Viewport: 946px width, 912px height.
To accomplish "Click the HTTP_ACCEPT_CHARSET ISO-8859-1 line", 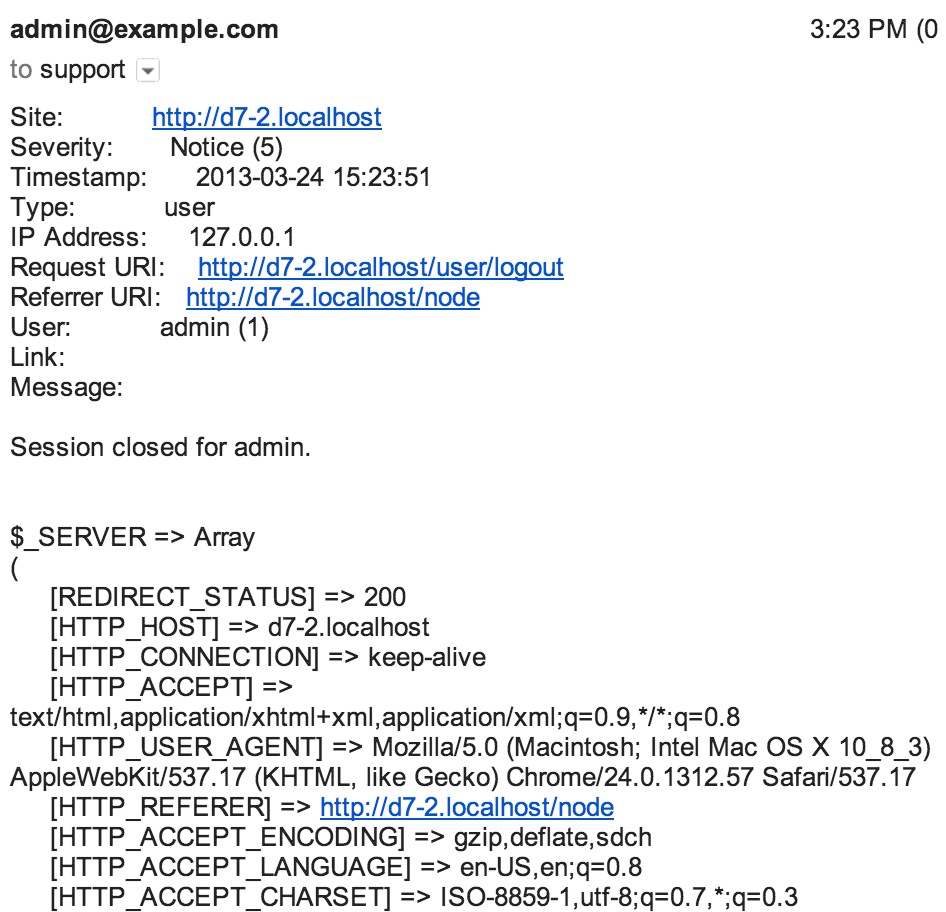I will coord(424,897).
